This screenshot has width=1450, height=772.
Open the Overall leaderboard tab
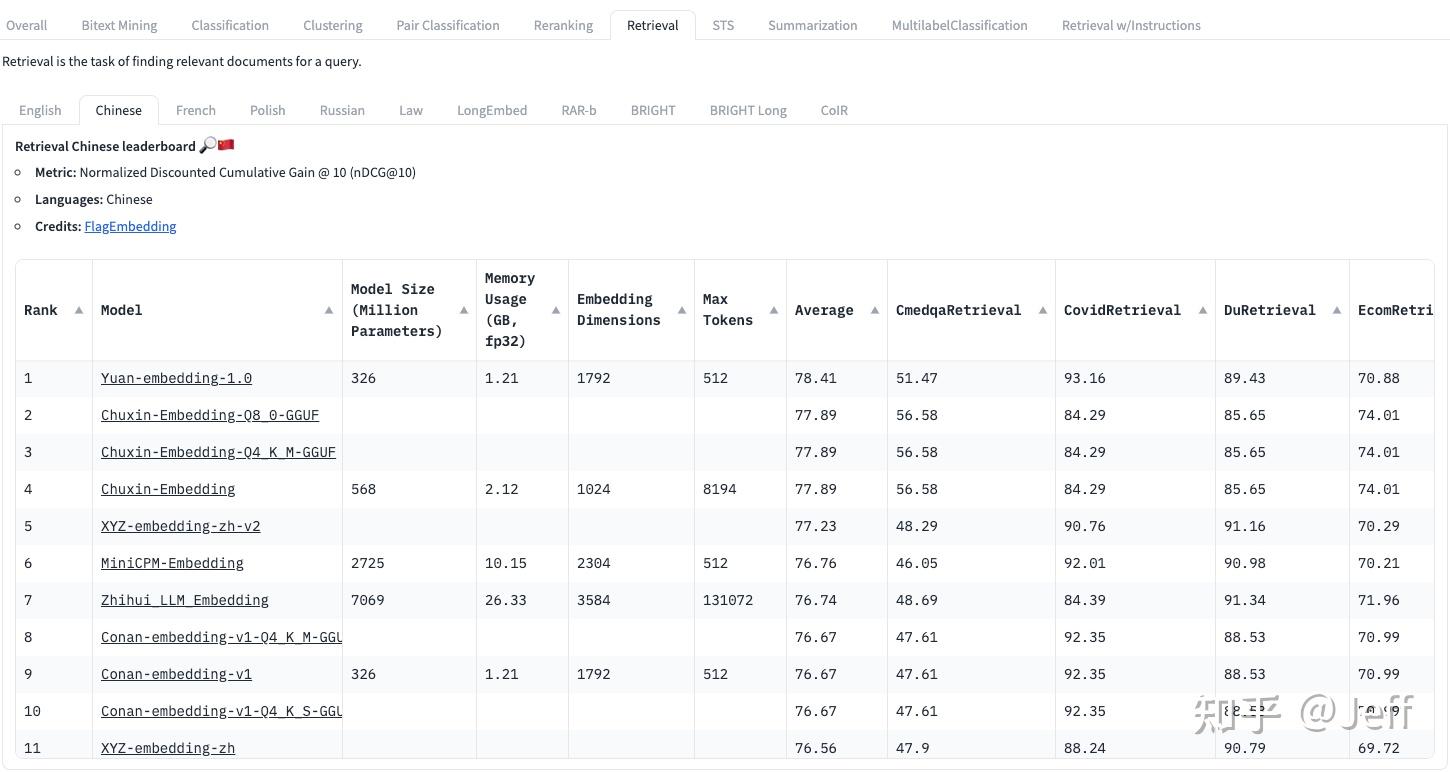[26, 25]
